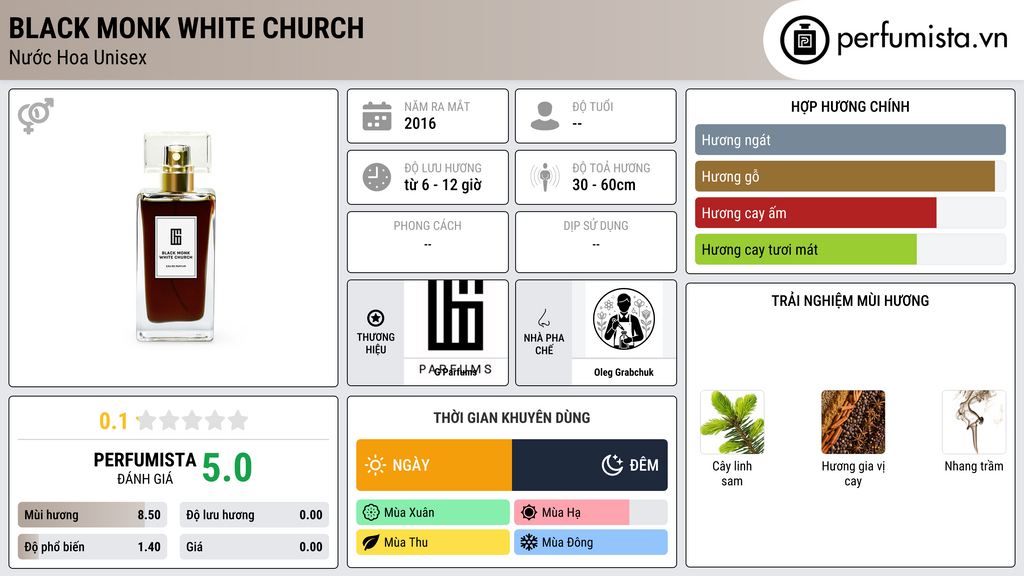Click the Nhang trầm note image

tap(974, 423)
